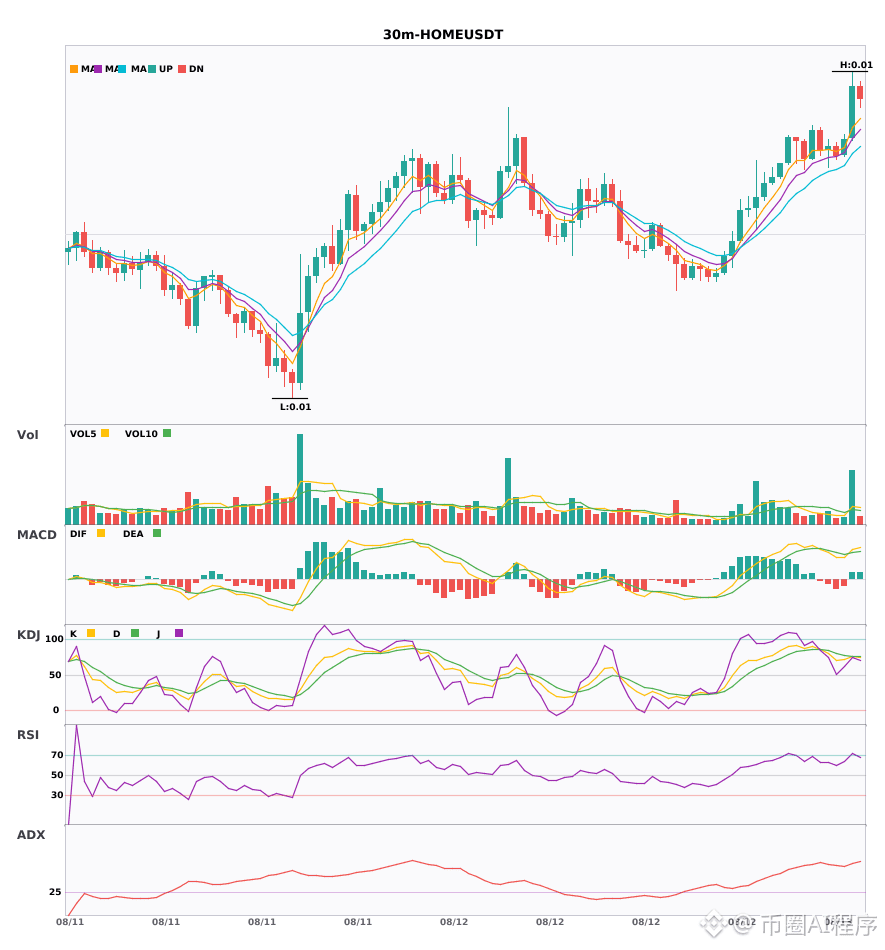Screen dimensions: 885x950
Task: Click the KDJ axis value 0
Action: click(x=56, y=710)
